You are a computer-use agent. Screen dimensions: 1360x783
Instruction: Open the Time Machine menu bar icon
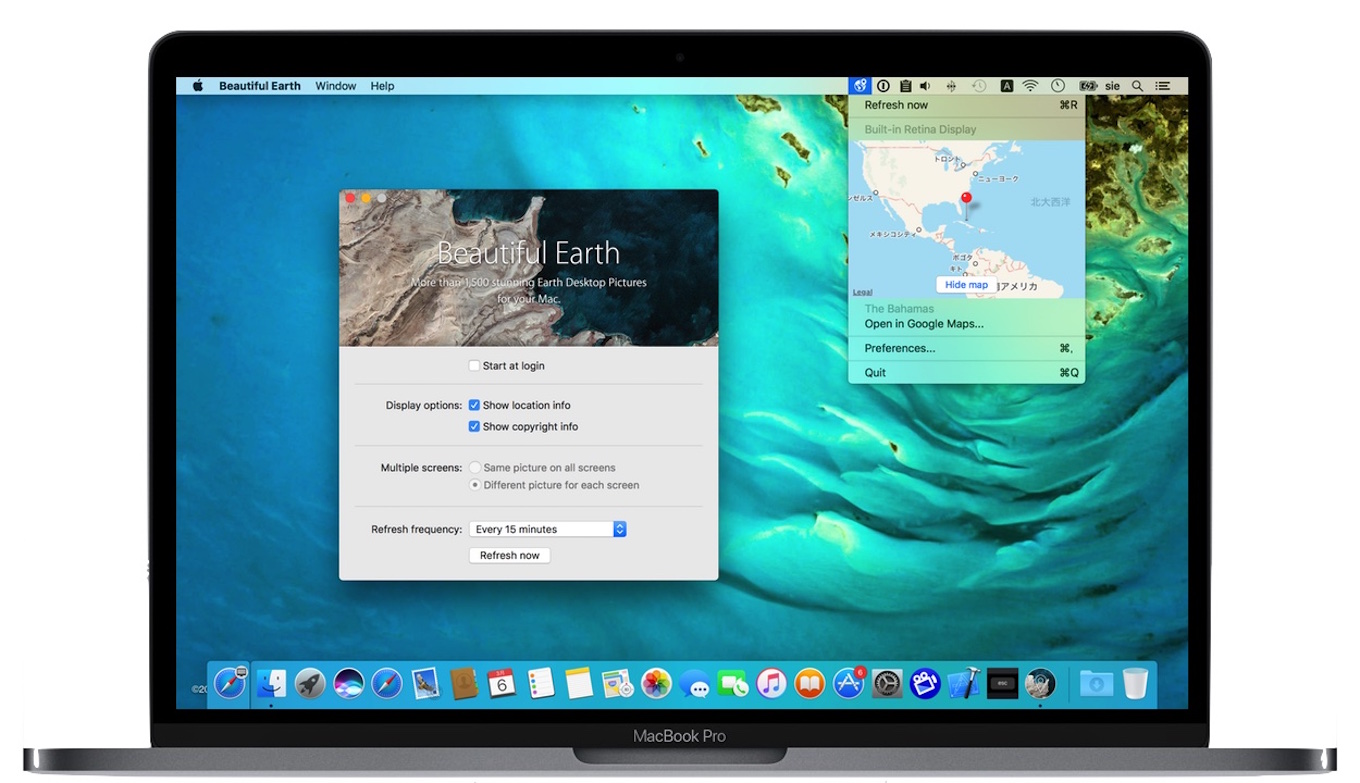coord(979,86)
